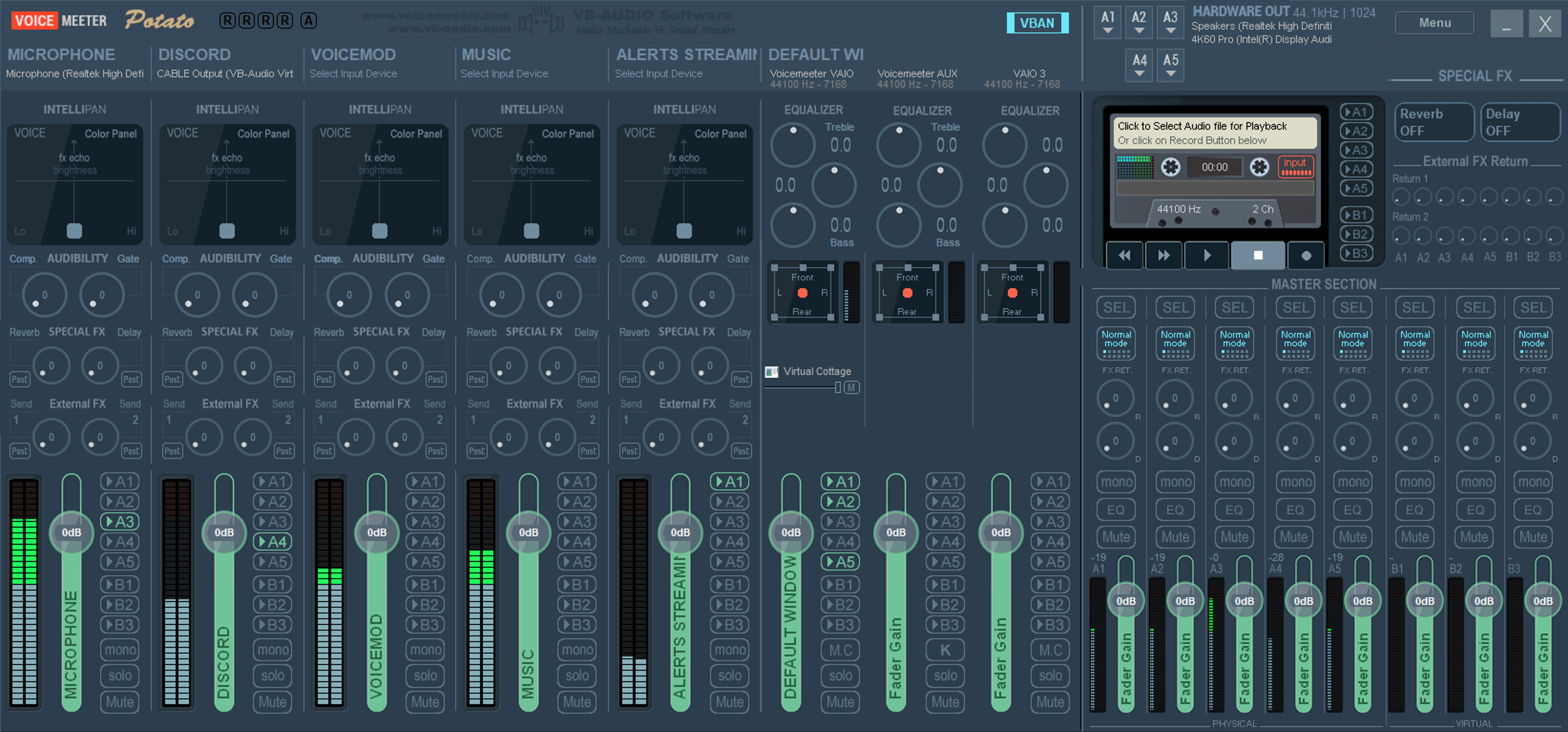Image resolution: width=1568 pixels, height=732 pixels.
Task: Open A2 hardware out device dropdown
Action: coord(1139,23)
